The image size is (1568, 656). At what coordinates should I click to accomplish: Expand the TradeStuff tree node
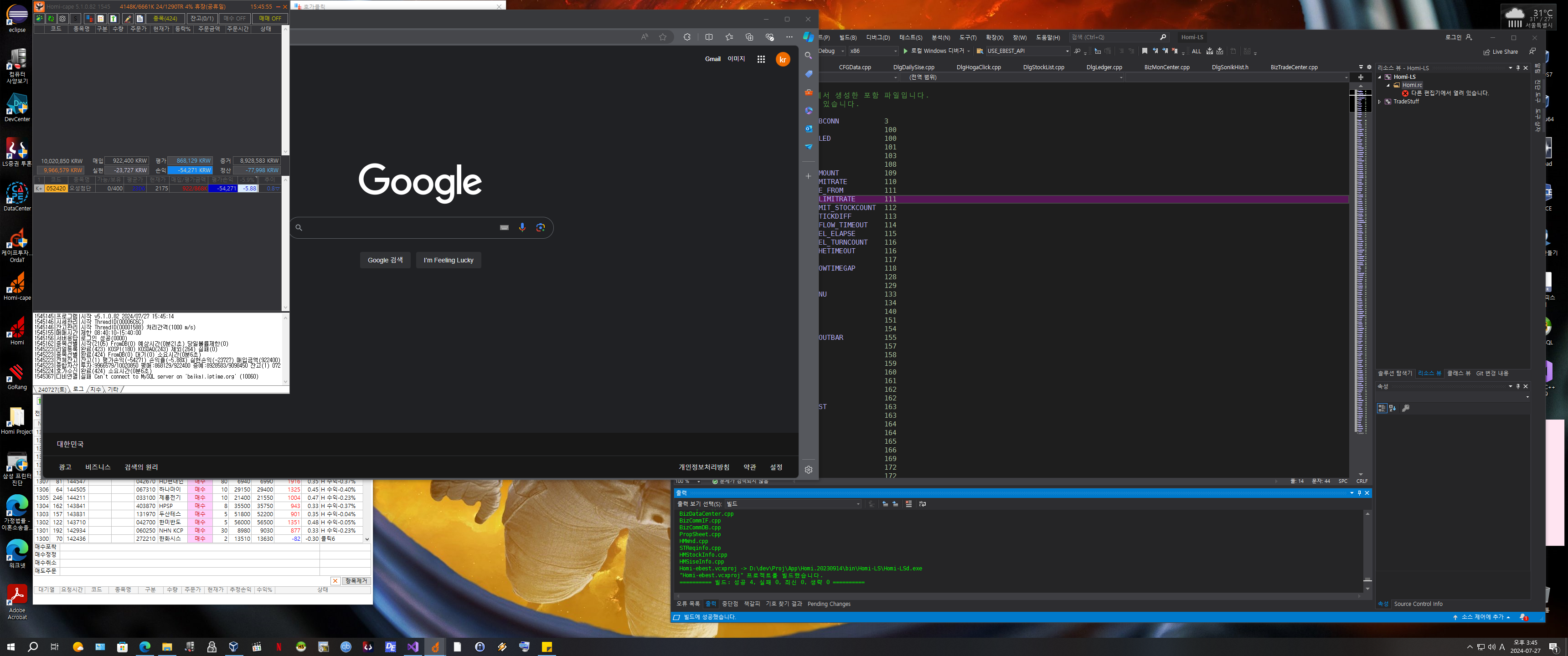click(1379, 102)
